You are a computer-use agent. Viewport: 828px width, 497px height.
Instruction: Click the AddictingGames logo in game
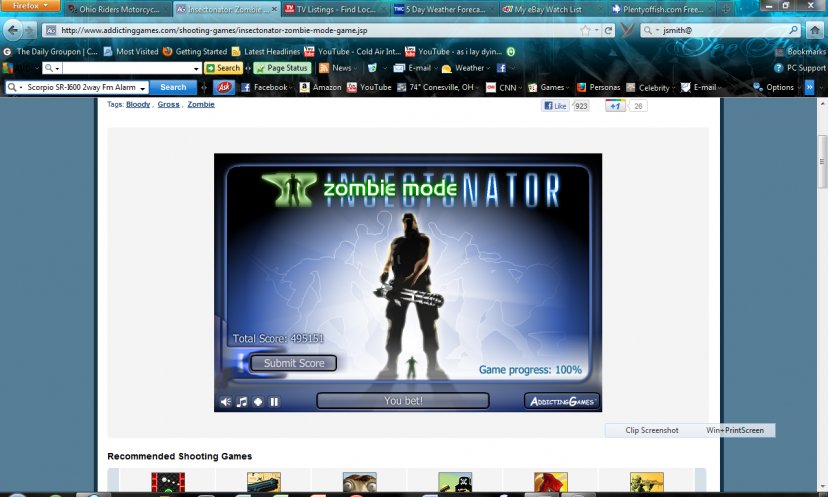(x=561, y=401)
